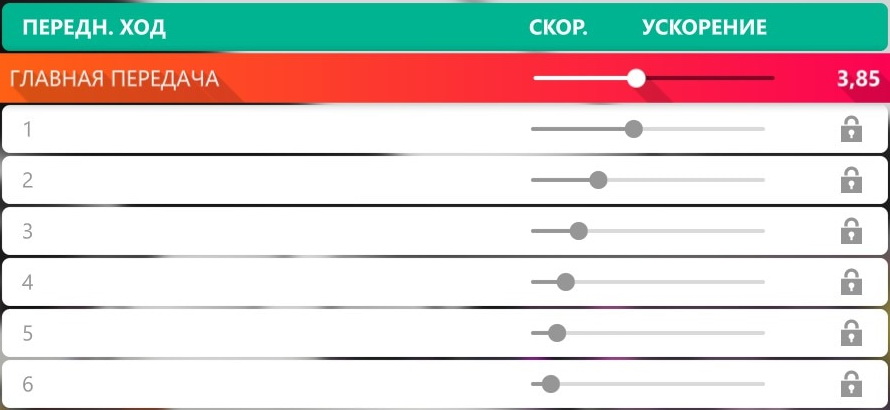Select the УСКОРЕНИЕ column heading
The height and width of the screenshot is (410, 890).
(x=704, y=26)
